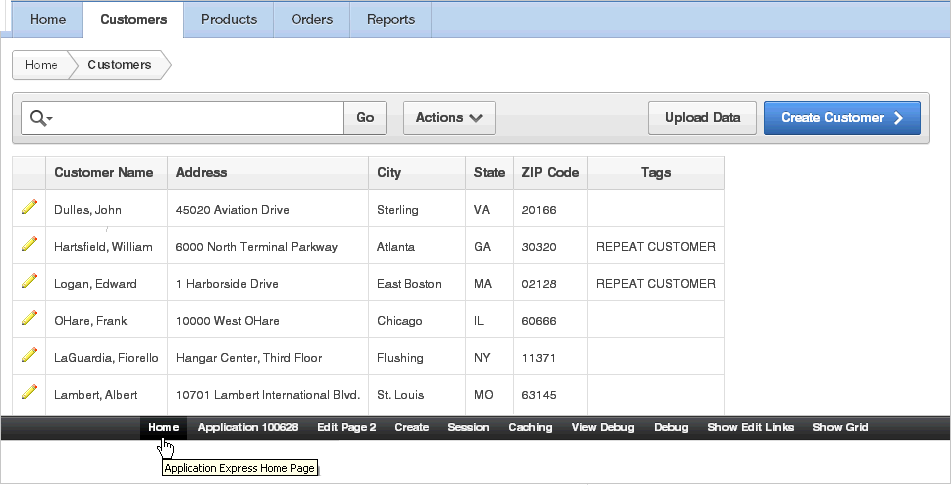
Task: Sort by Customer Name column header
Action: coord(104,172)
